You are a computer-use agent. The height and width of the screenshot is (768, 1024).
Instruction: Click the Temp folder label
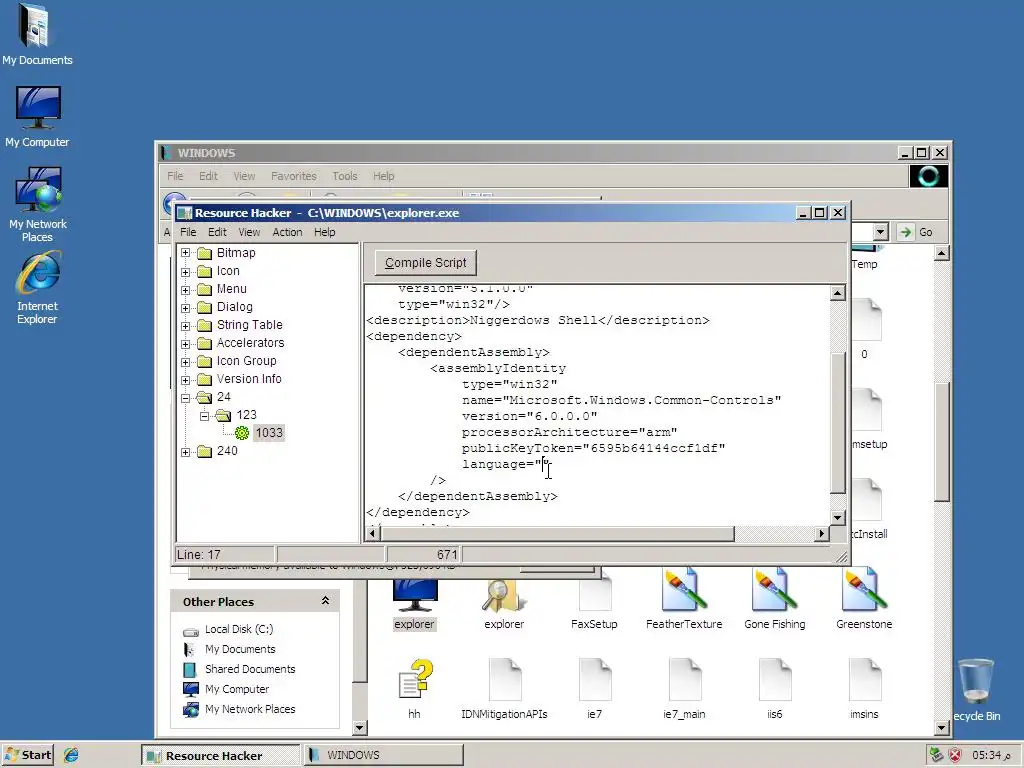[x=864, y=264]
